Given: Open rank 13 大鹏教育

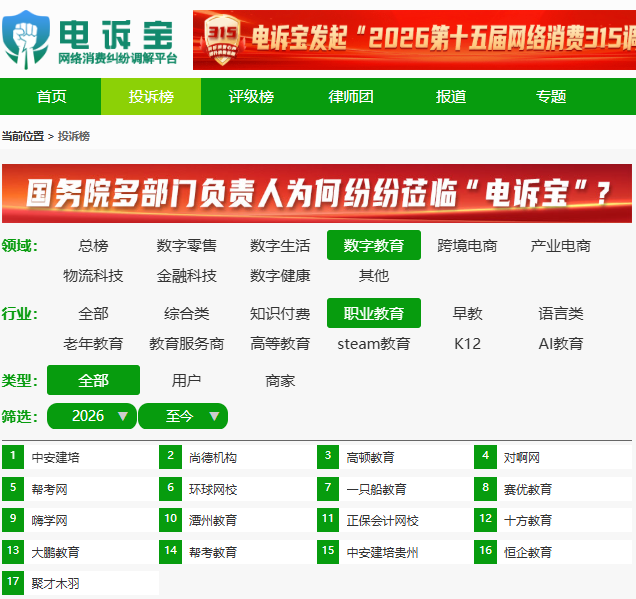Looking at the screenshot, I should (56, 552).
